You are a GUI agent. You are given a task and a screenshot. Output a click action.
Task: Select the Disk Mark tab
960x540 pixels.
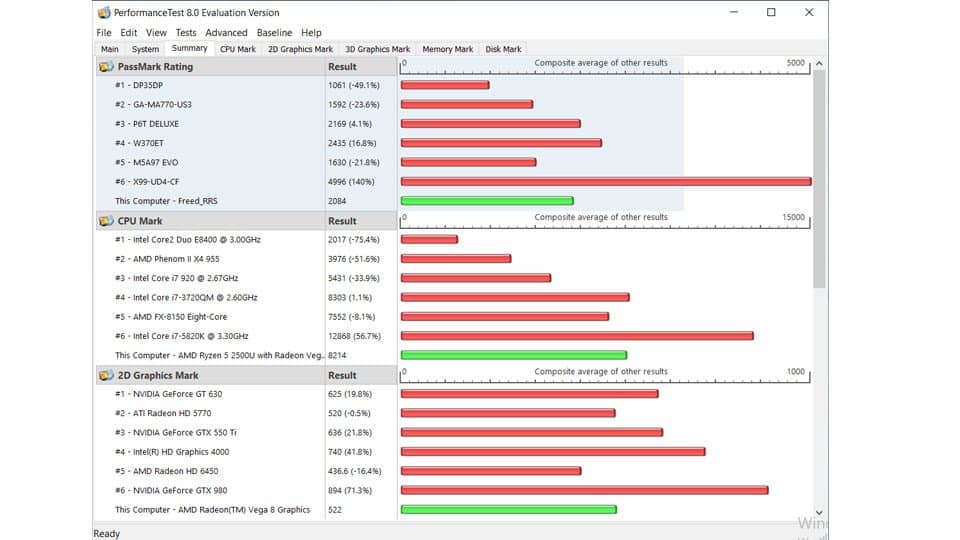point(503,49)
